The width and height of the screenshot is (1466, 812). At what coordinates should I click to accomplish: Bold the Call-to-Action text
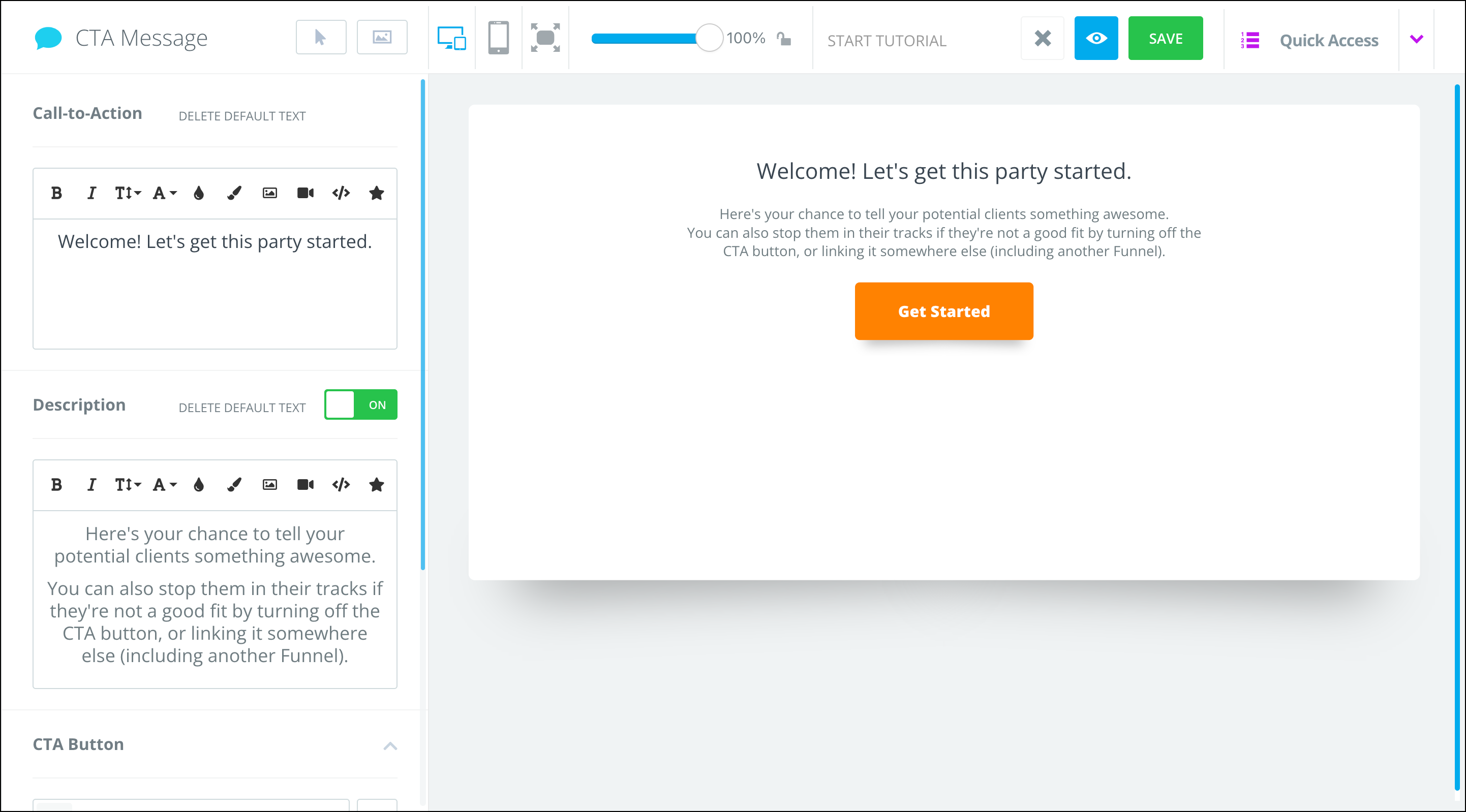pyautogui.click(x=56, y=194)
